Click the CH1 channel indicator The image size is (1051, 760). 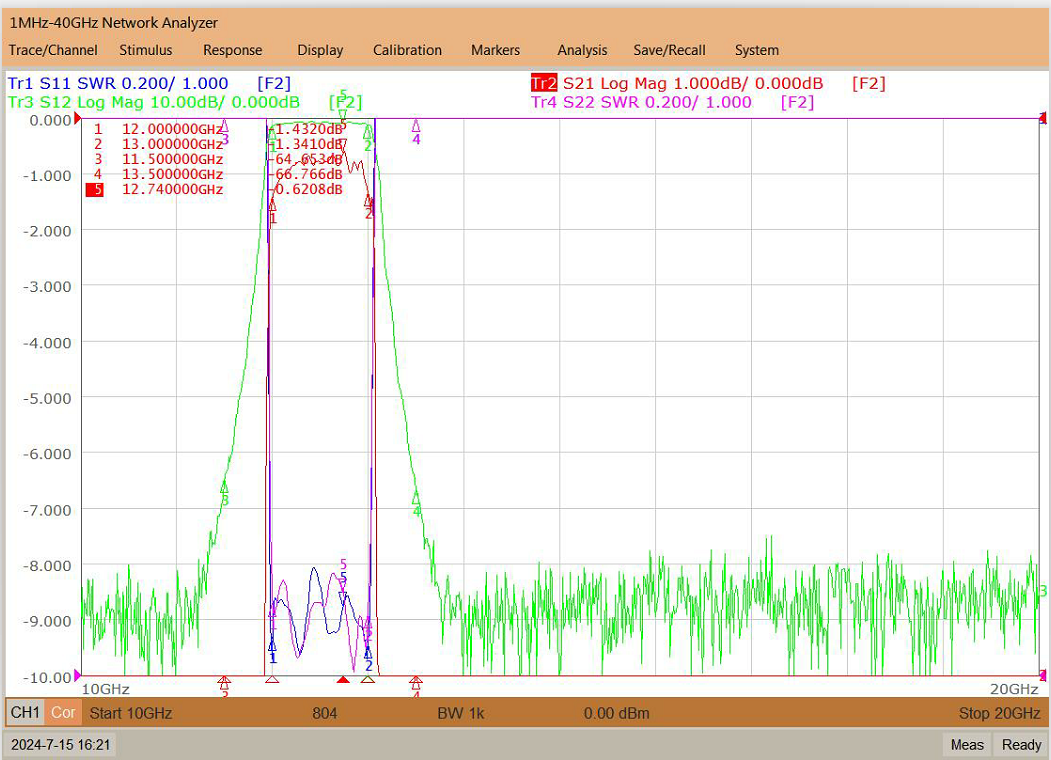click(x=25, y=712)
